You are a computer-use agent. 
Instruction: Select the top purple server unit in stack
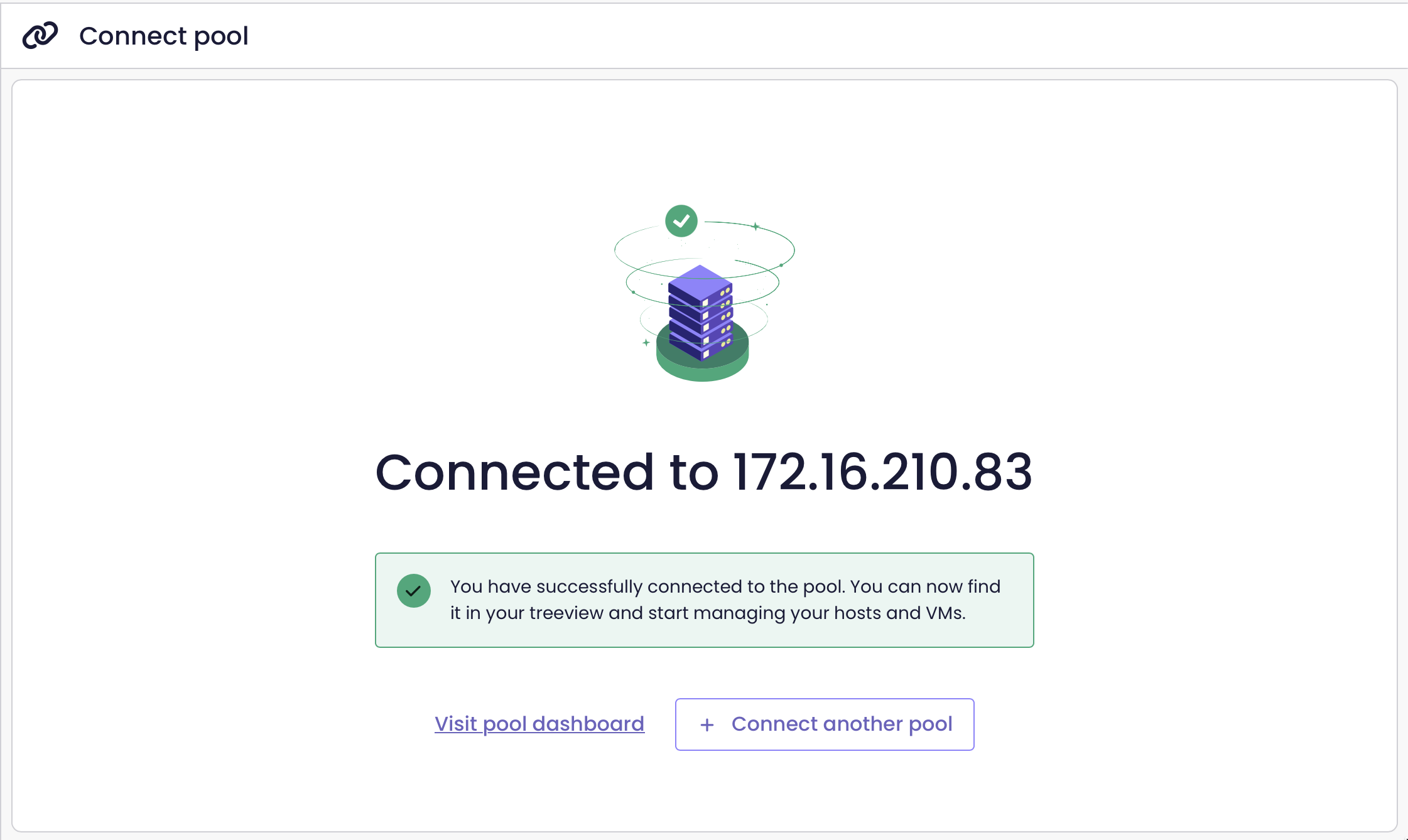[700, 286]
